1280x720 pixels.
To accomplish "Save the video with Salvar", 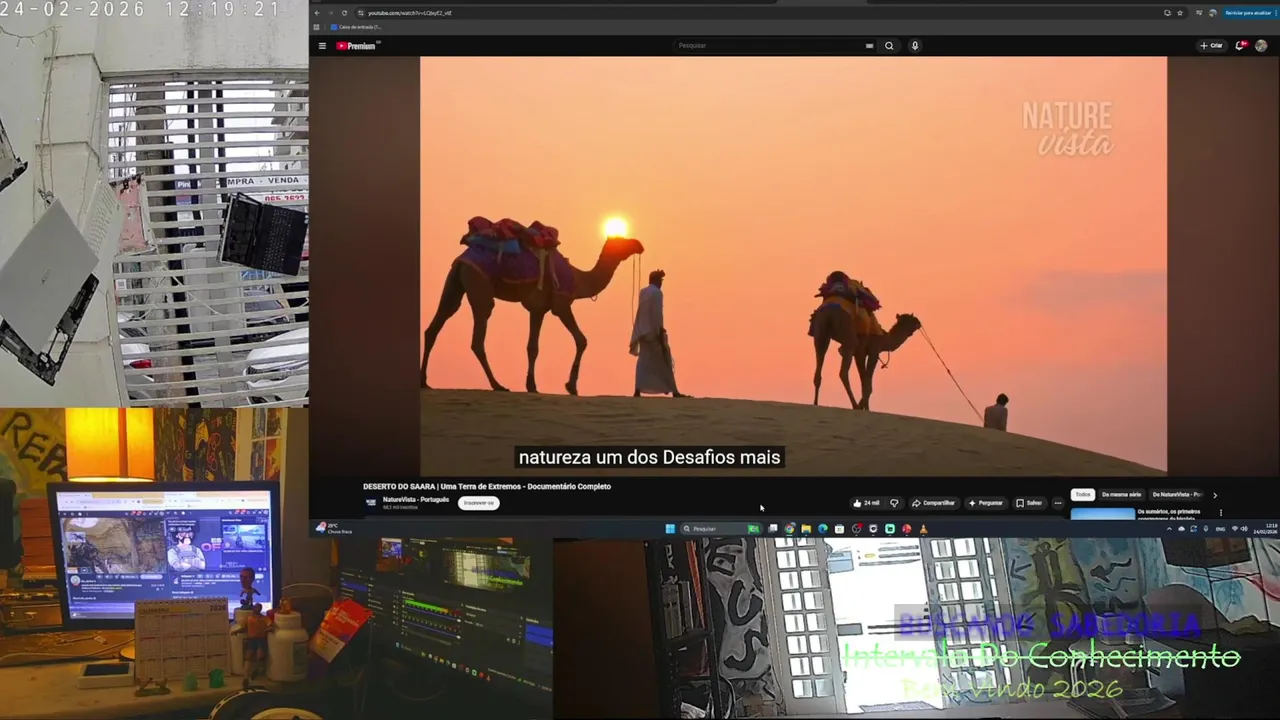I will pos(1029,503).
